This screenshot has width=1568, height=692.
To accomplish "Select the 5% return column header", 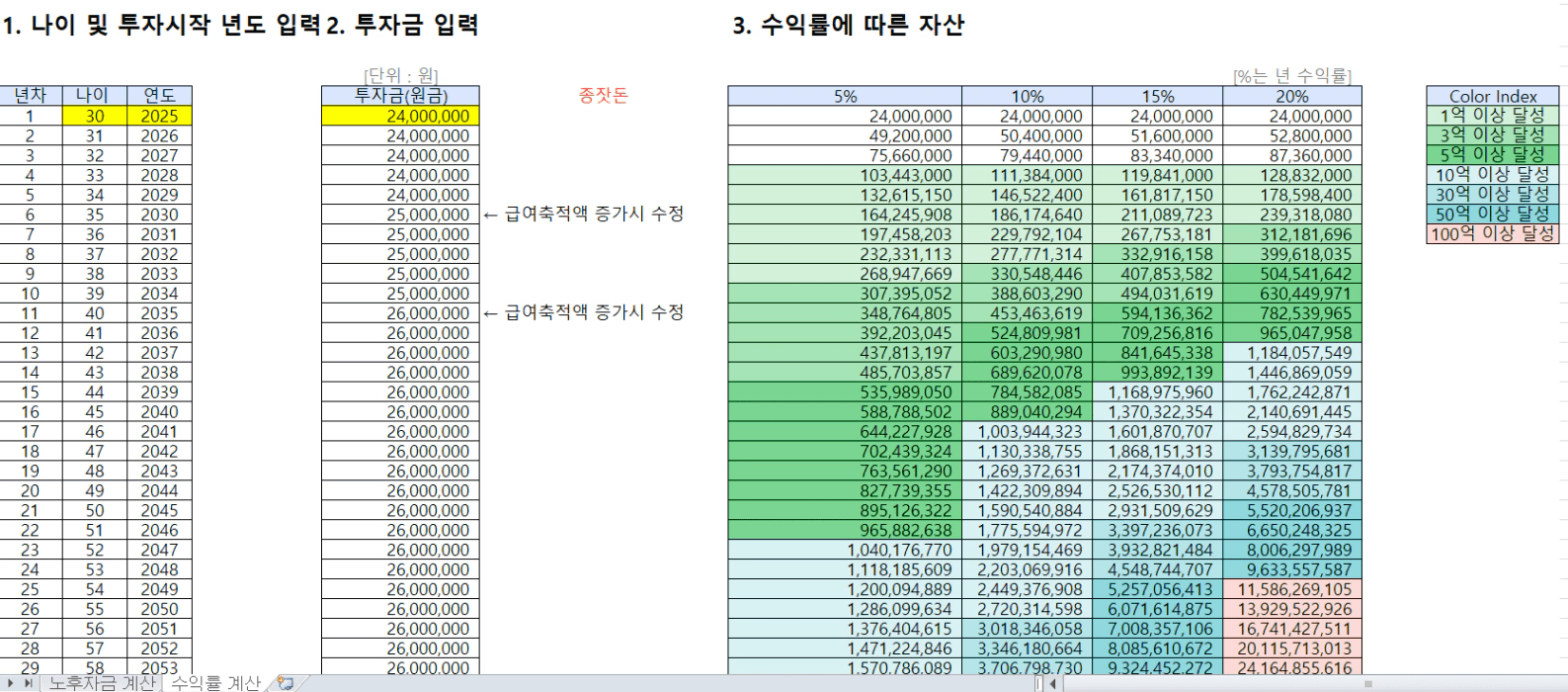I will tap(845, 96).
